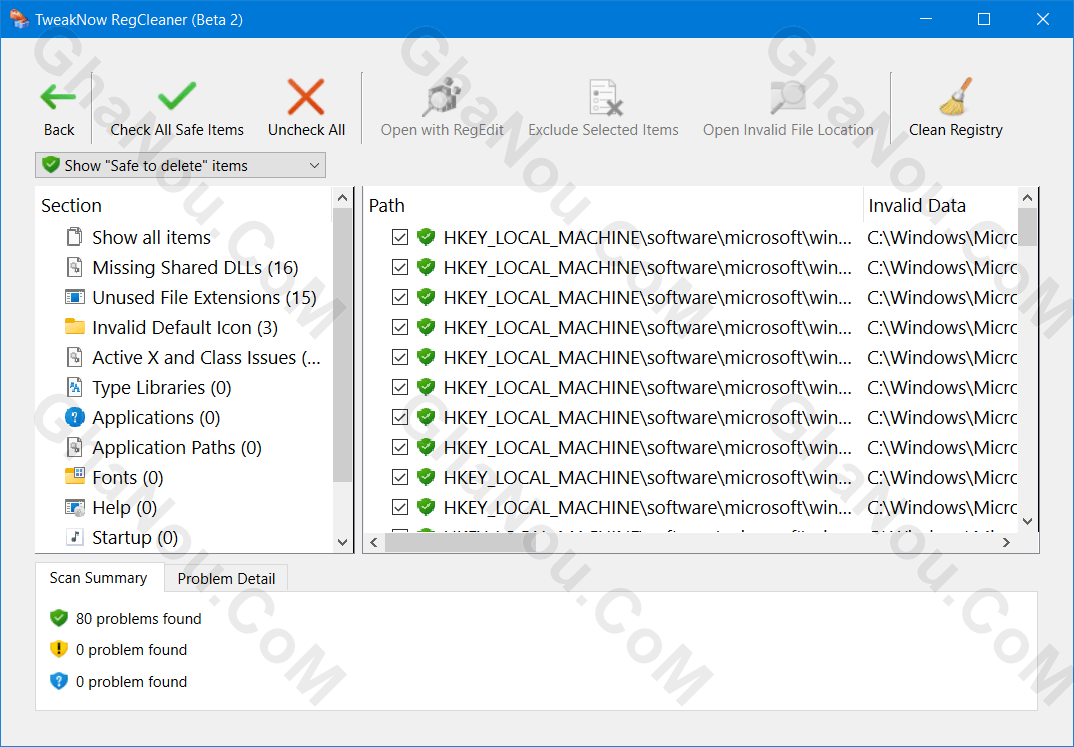Viewport: 1074px width, 747px height.
Task: Select Show all items in Section list
Action: tap(151, 238)
